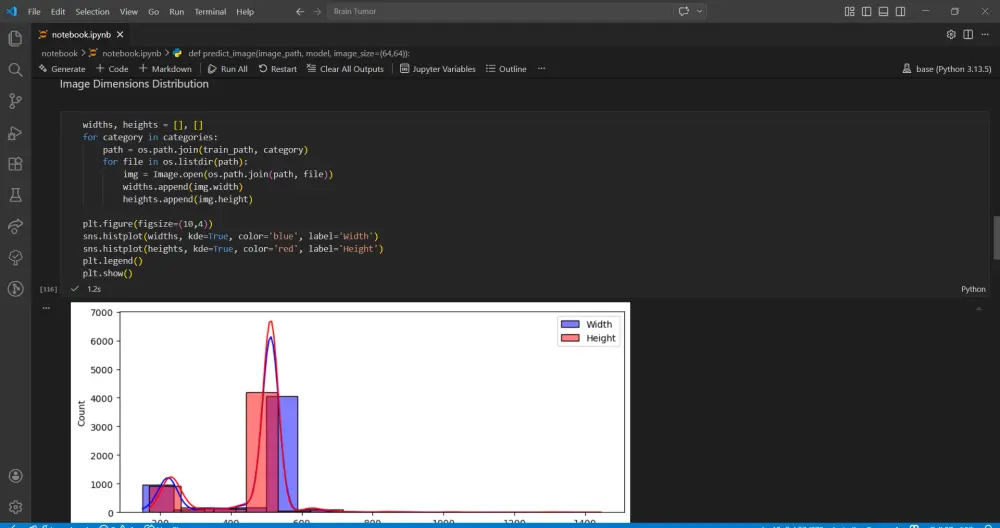Open the Go menu

pos(154,11)
